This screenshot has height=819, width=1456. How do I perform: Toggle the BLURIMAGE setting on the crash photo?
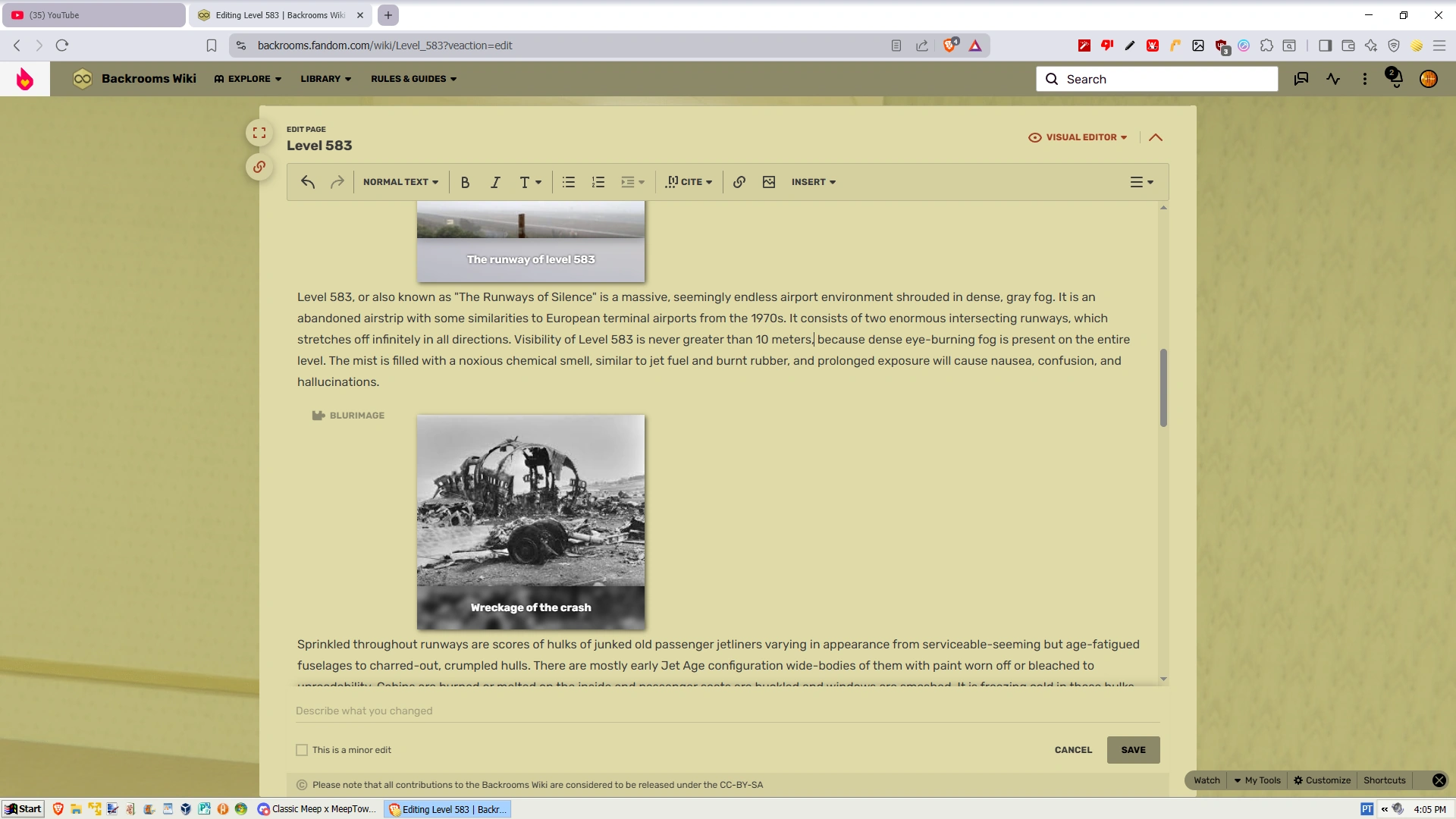click(348, 415)
